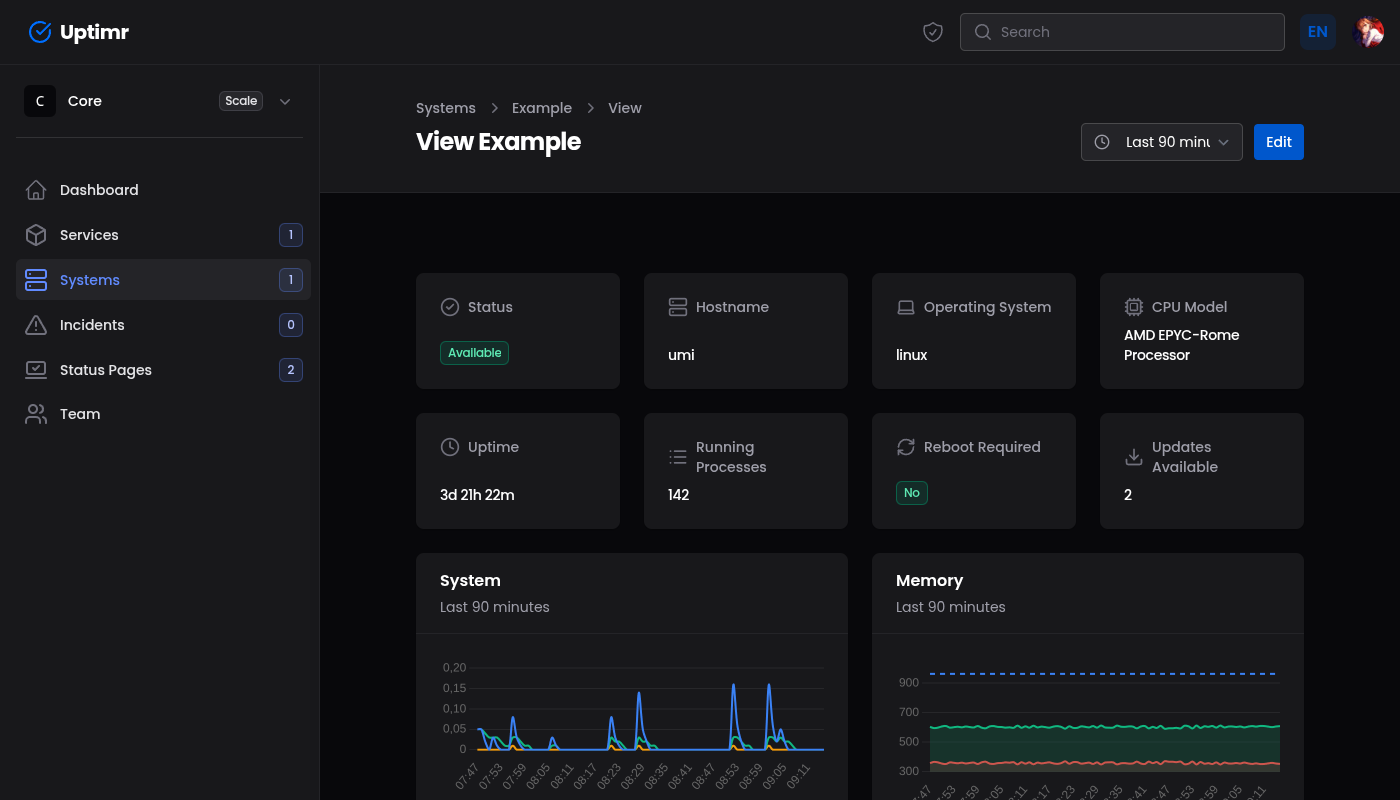Click the Running Processes list icon
1400x800 pixels.
(678, 457)
